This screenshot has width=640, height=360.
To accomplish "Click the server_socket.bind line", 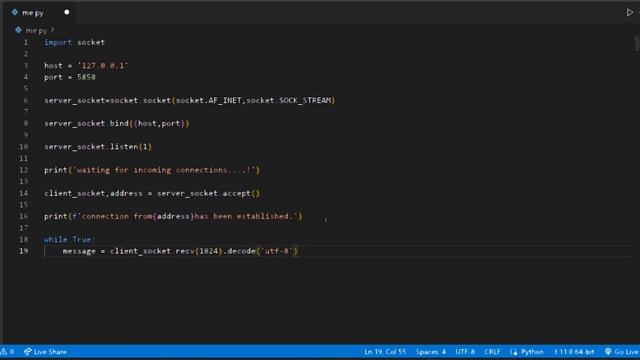I will pyautogui.click(x=117, y=124).
